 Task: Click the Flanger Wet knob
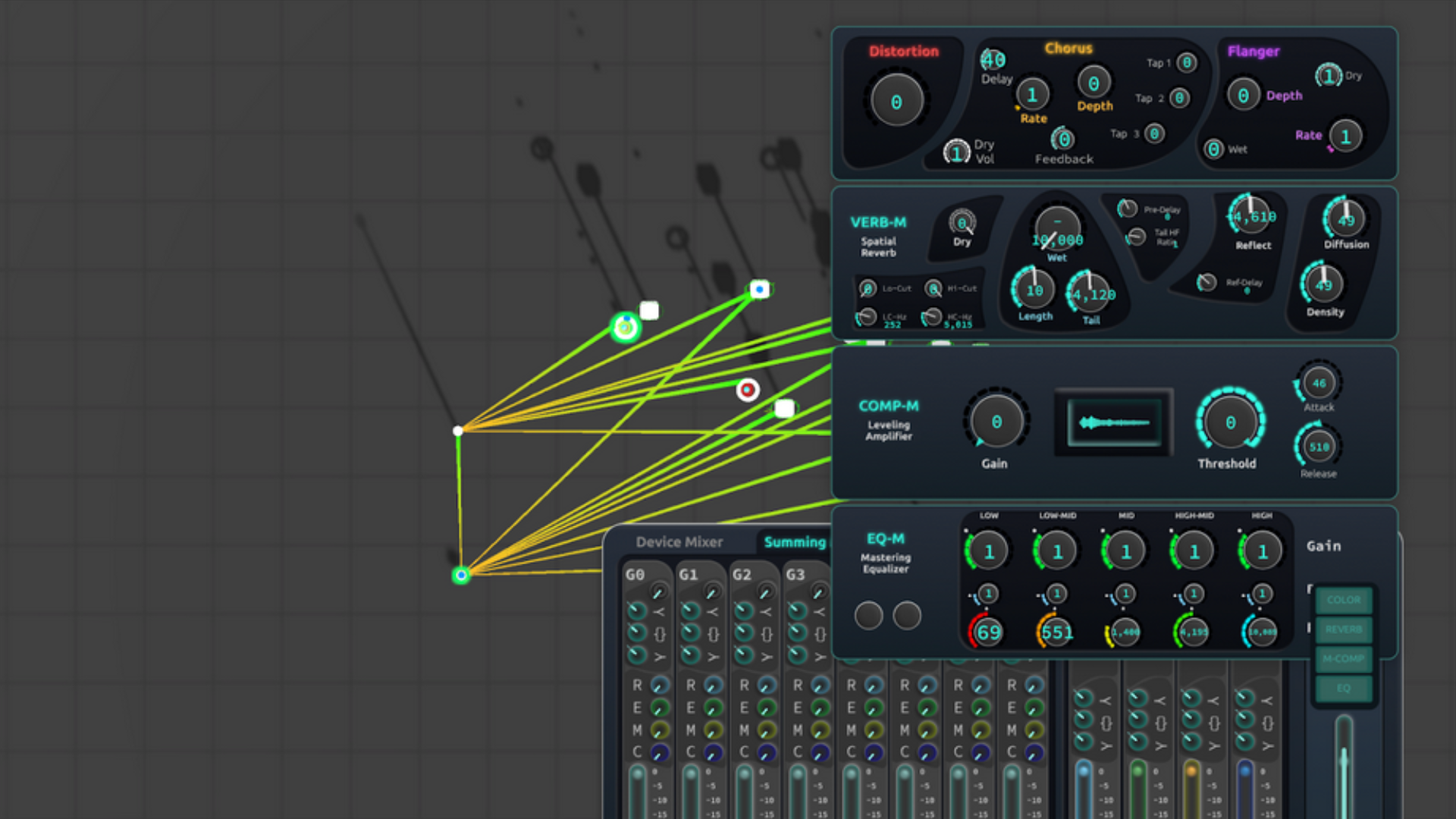(x=1214, y=149)
